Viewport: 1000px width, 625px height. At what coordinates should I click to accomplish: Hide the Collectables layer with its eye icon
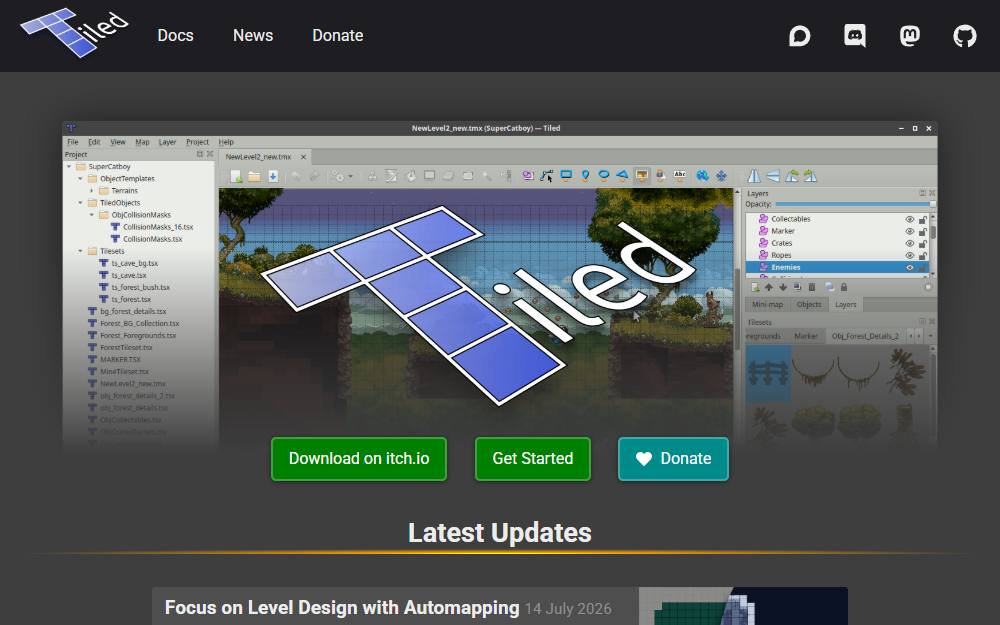(910, 219)
